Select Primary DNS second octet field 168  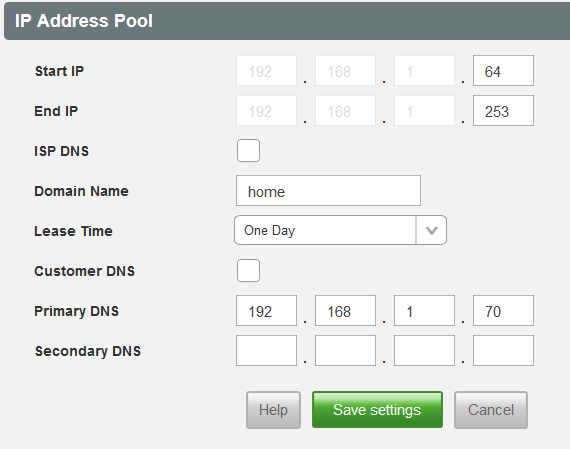(x=345, y=311)
